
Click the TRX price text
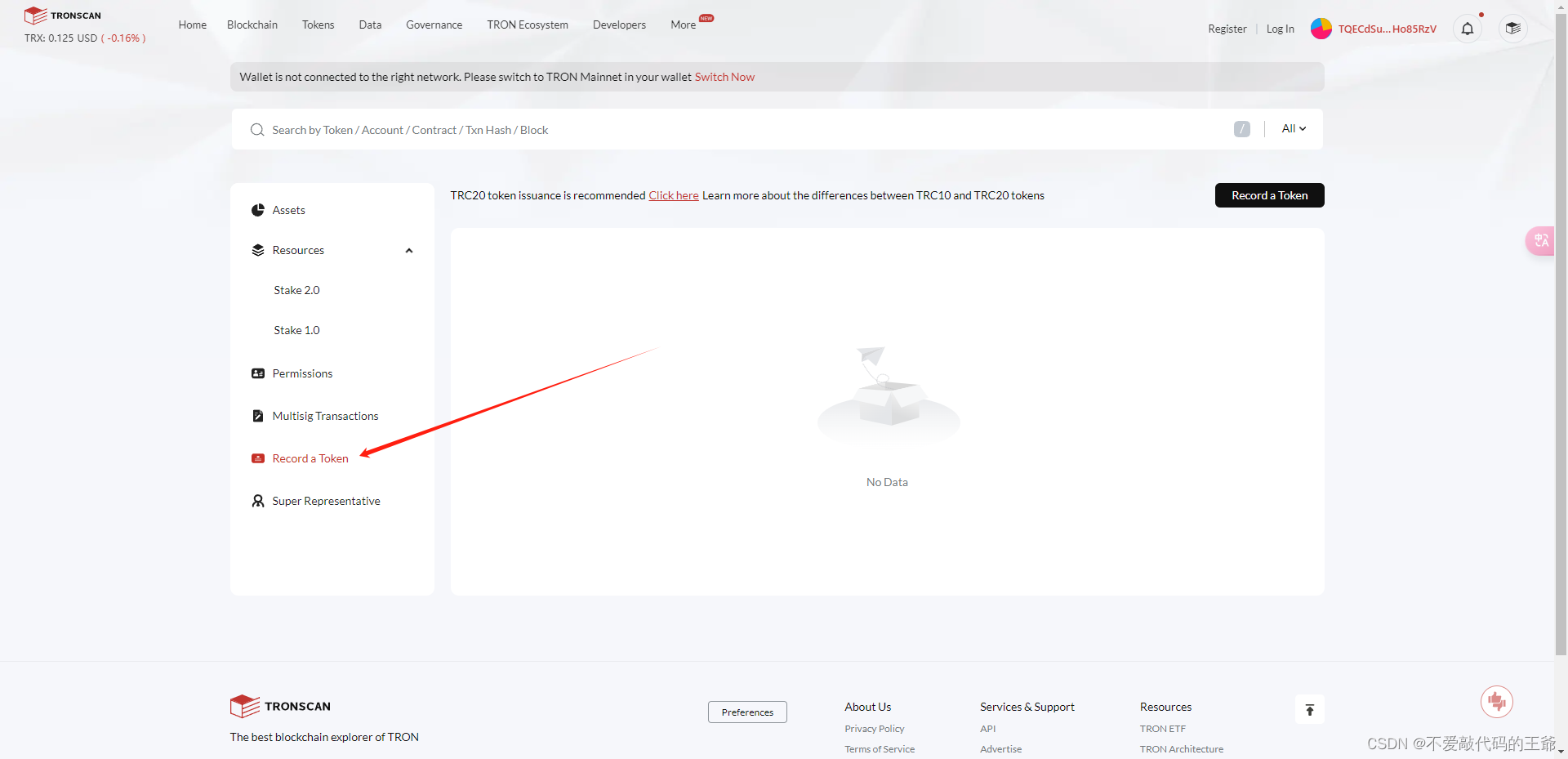85,38
